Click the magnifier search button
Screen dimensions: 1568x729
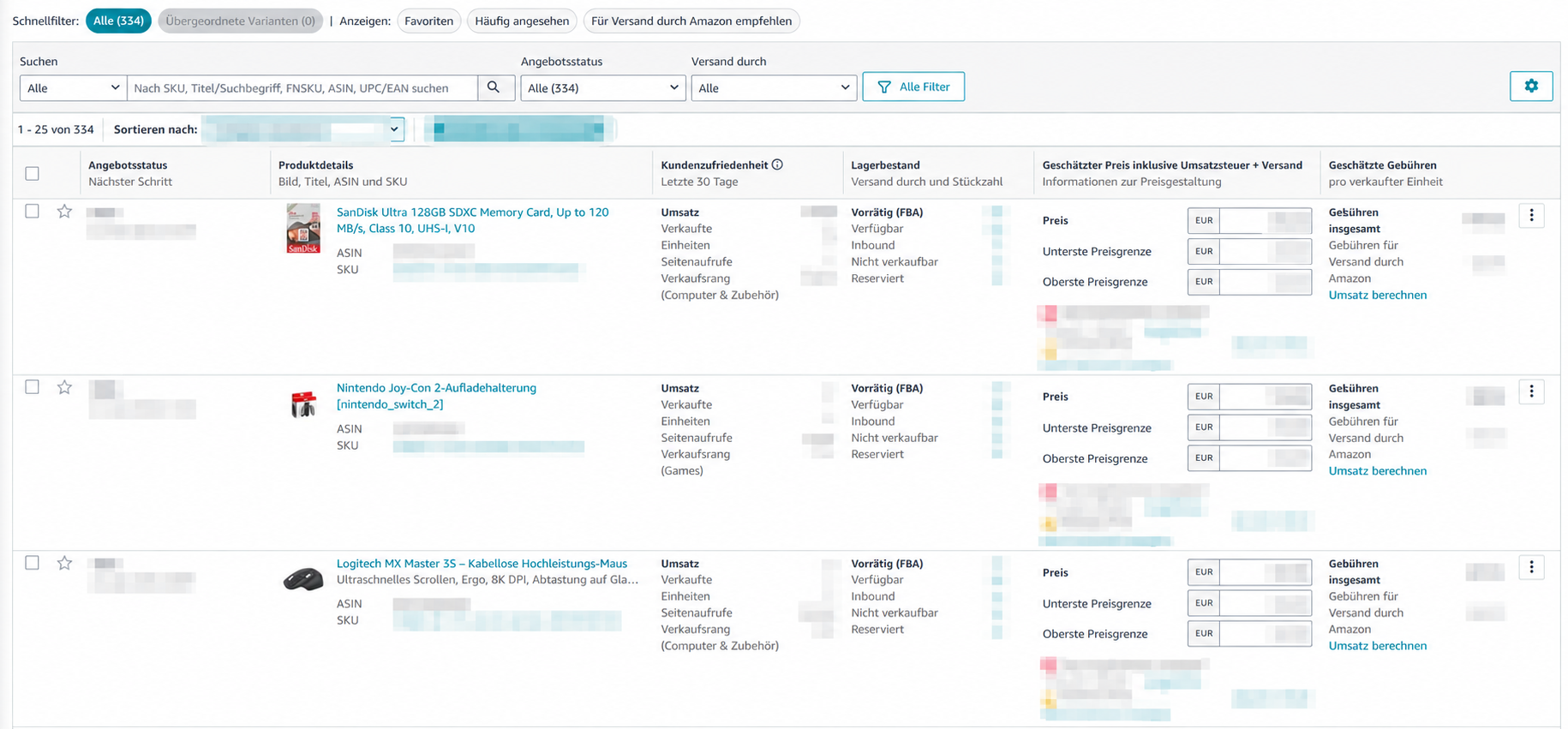point(495,87)
